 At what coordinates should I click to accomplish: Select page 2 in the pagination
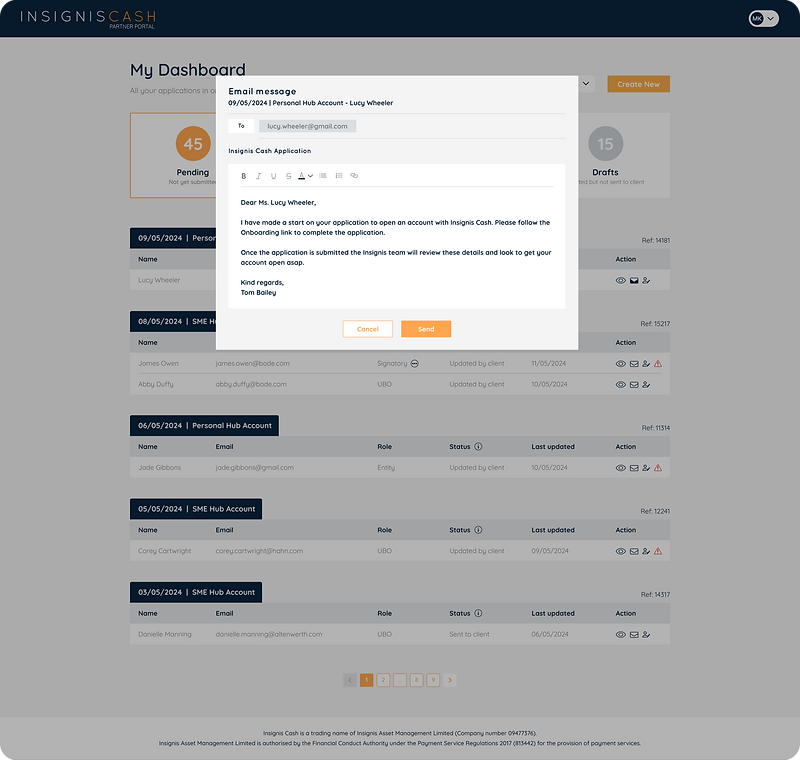[383, 680]
